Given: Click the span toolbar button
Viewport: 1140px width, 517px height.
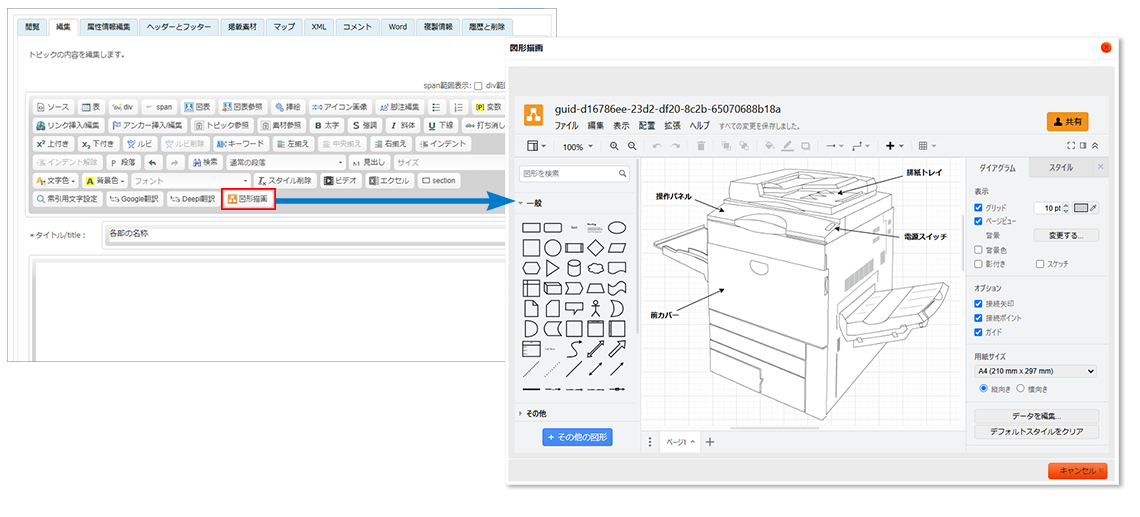Looking at the screenshot, I should coord(158,106).
